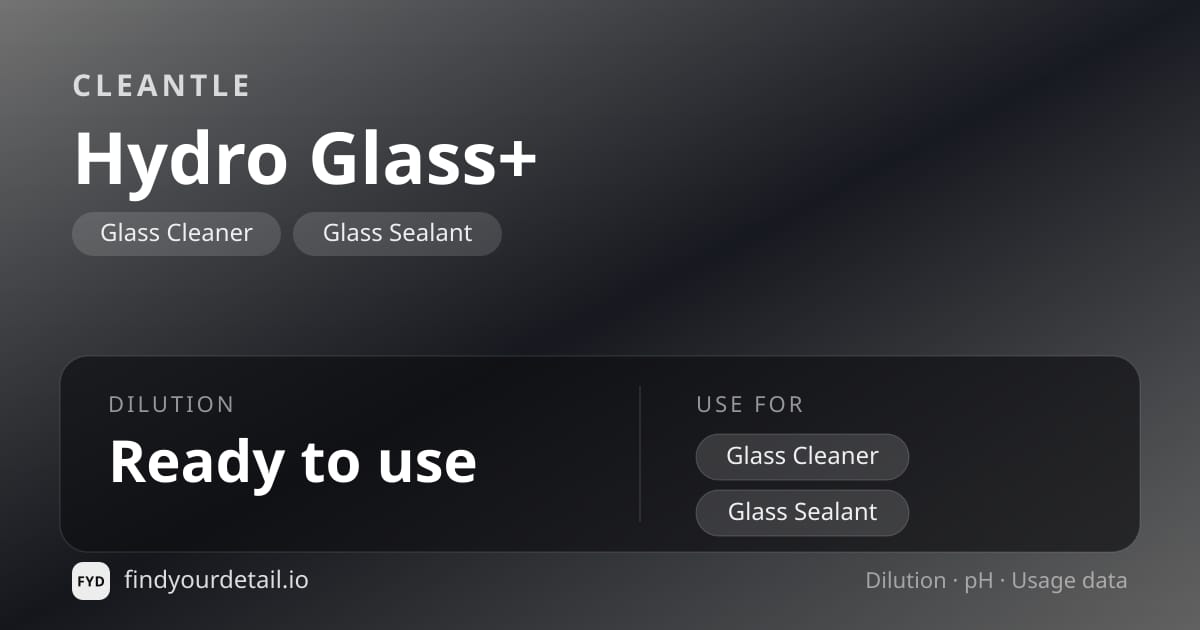1200x630 pixels.
Task: Click the CLEANTLE brand label
Action: (x=162, y=86)
